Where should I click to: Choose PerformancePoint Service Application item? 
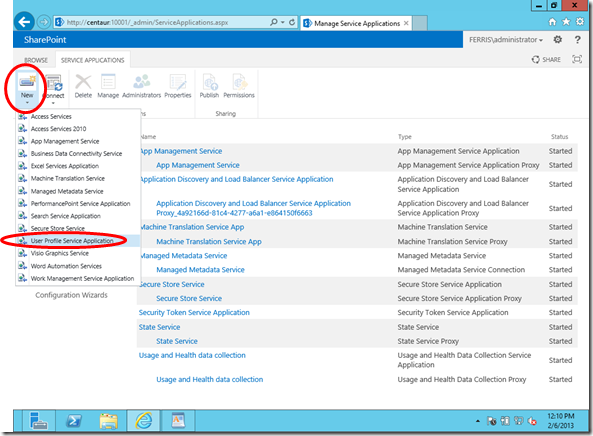[78, 203]
